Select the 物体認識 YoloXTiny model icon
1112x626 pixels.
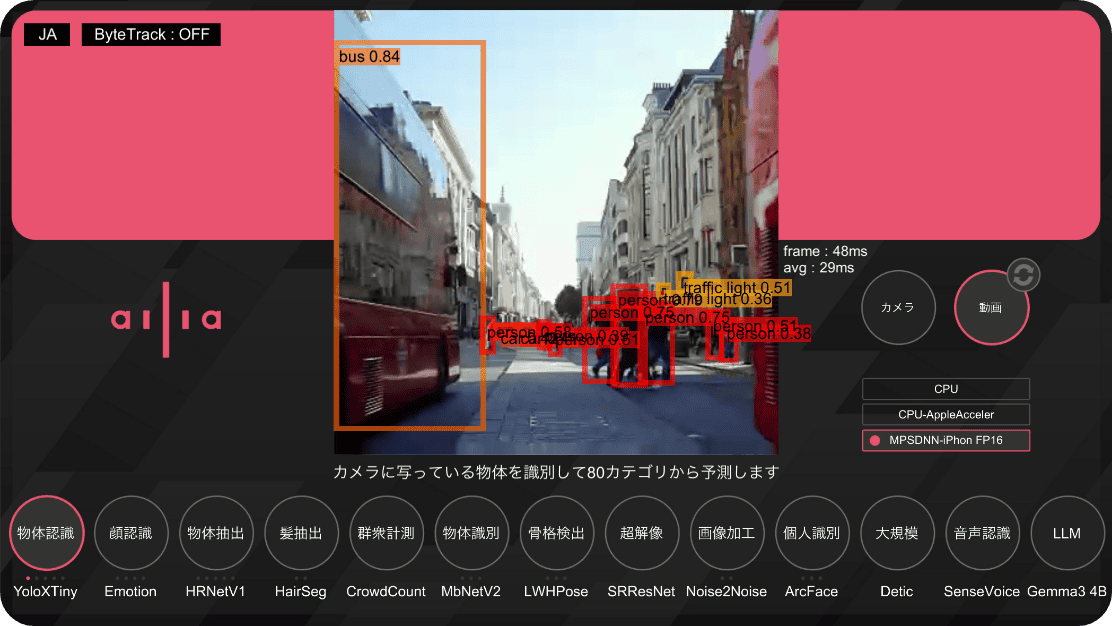tap(46, 533)
